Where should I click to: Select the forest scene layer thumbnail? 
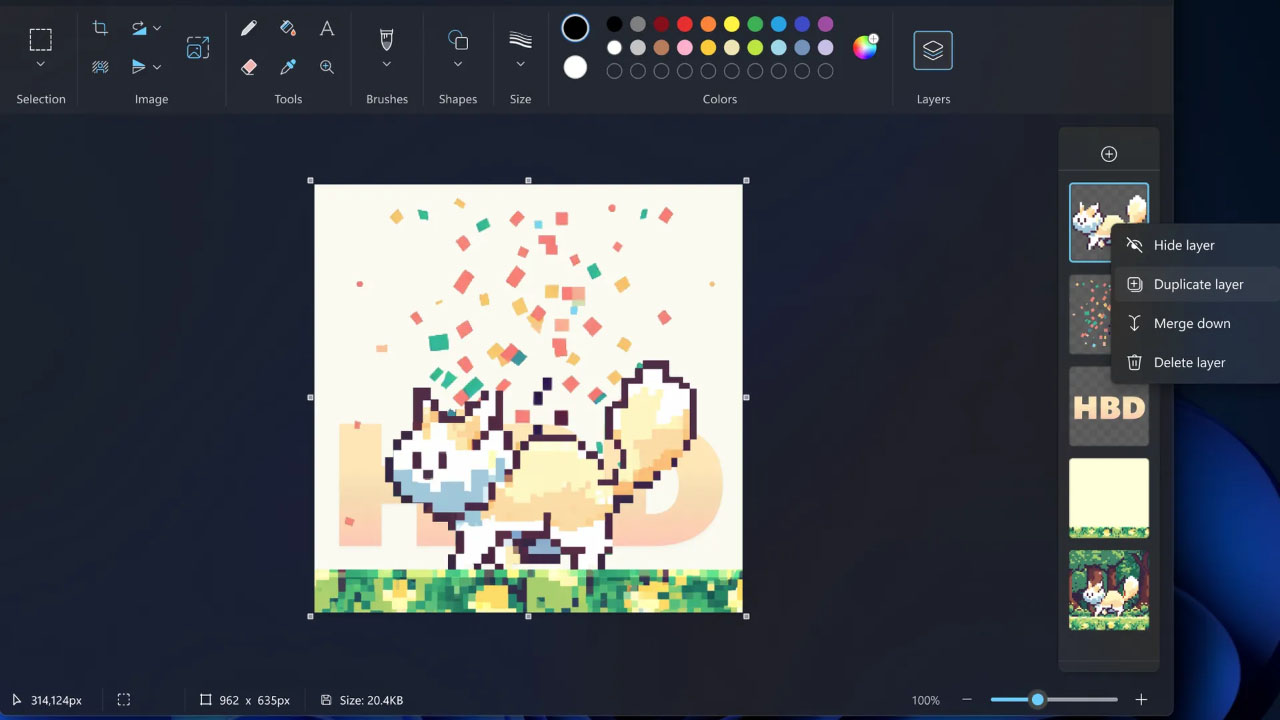tap(1109, 590)
